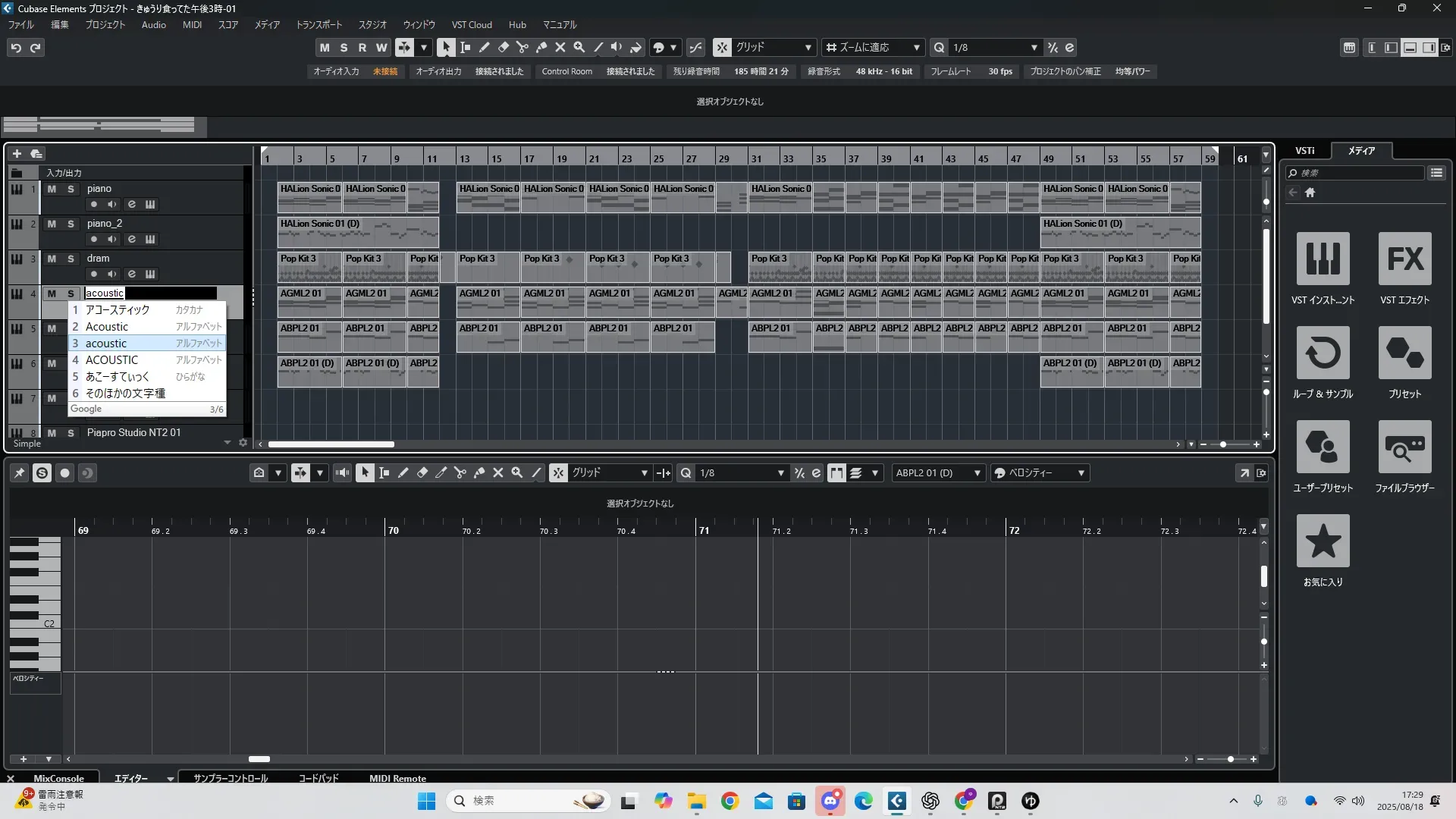Solo the dram track

pyautogui.click(x=71, y=259)
